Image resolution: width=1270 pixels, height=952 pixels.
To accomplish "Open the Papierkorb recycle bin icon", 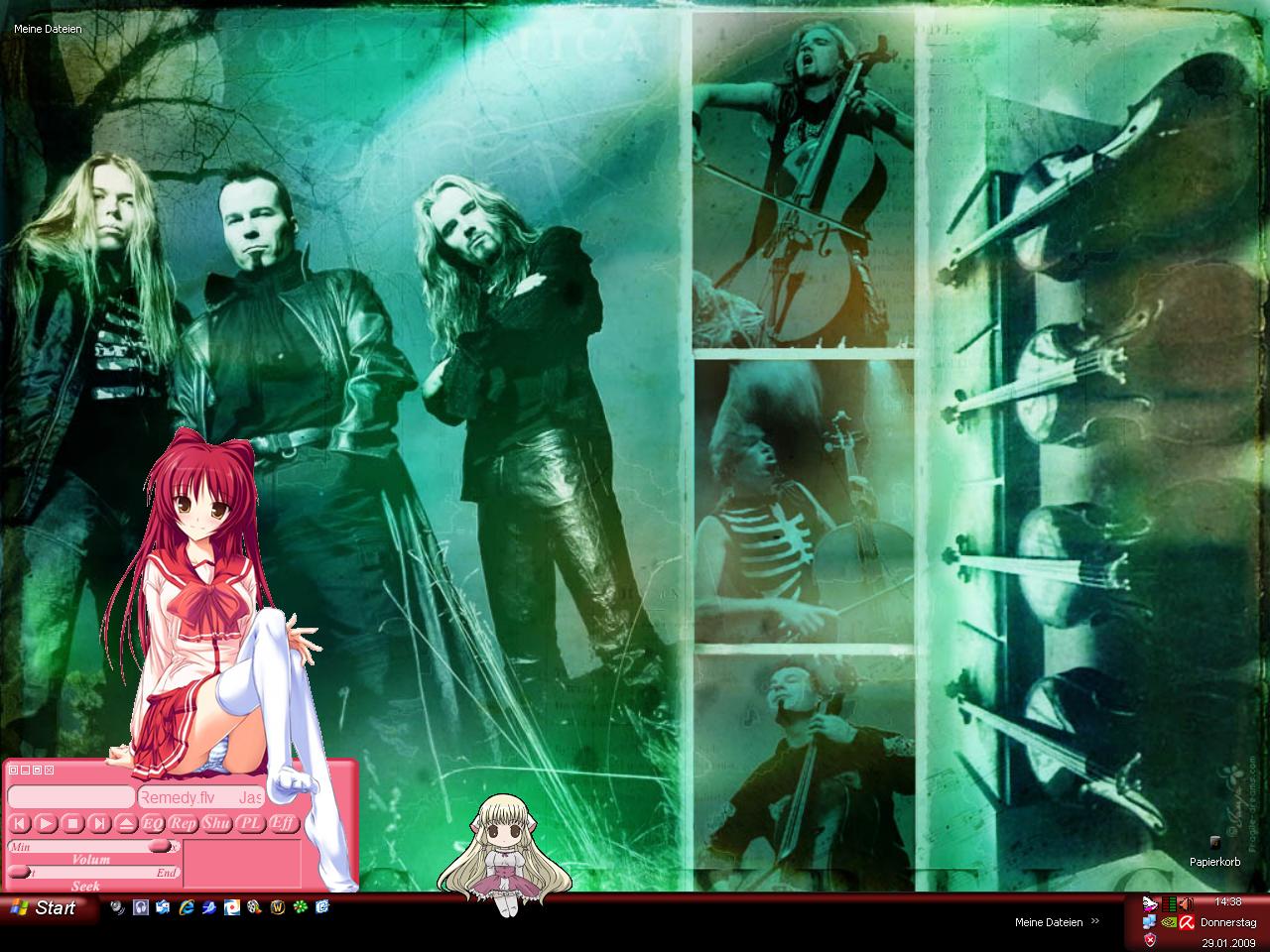I will click(x=1215, y=843).
